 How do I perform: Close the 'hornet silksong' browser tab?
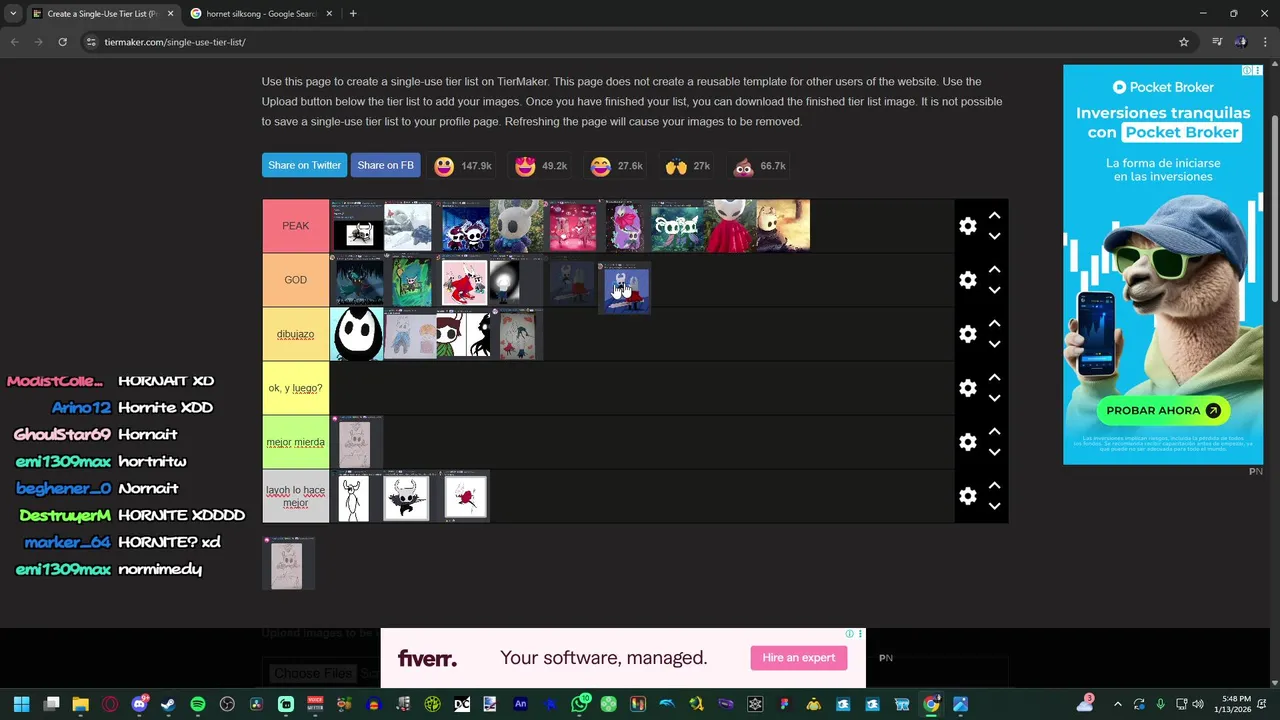click(329, 14)
